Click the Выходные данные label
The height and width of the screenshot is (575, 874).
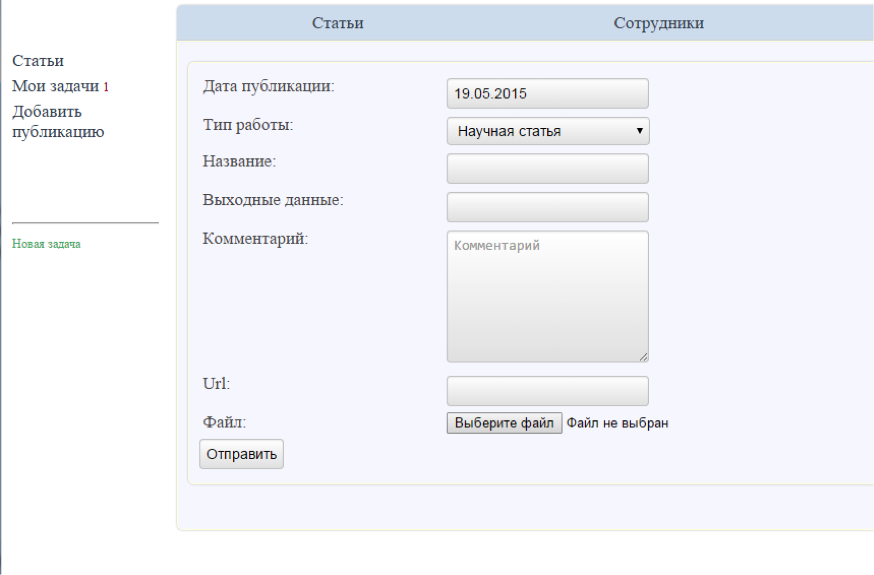(273, 199)
